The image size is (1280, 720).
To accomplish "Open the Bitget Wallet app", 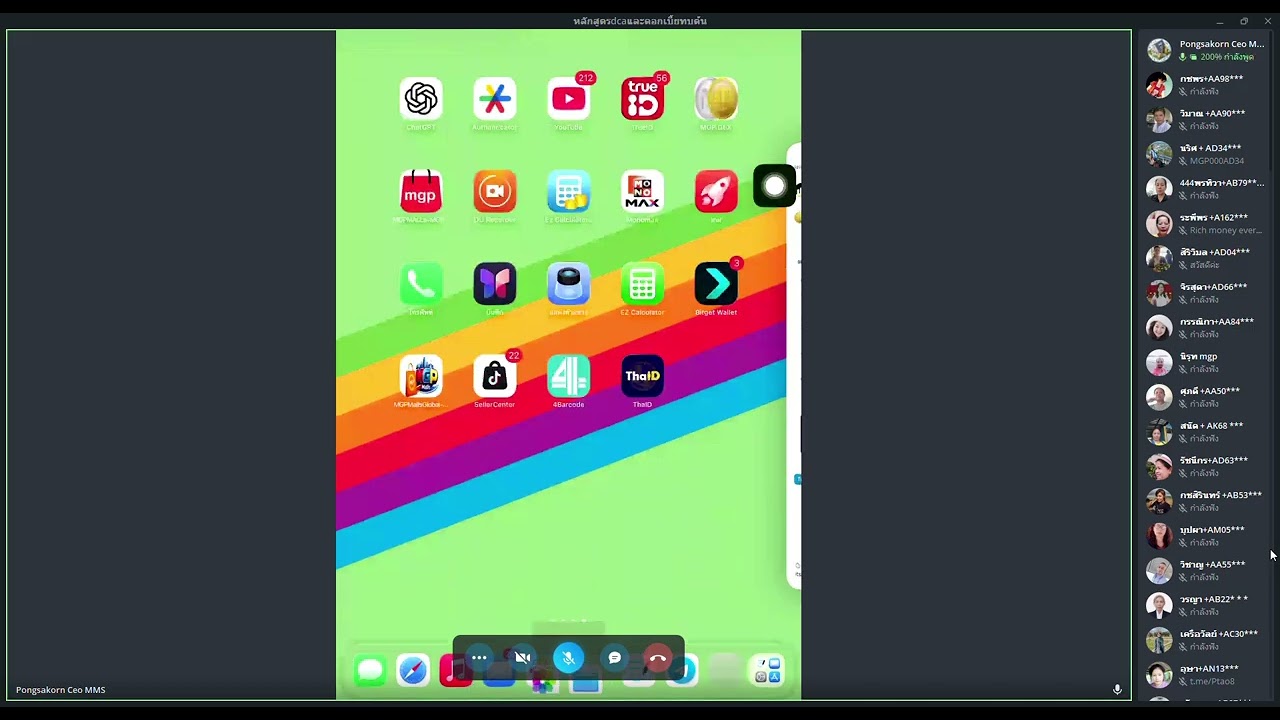I will pos(716,284).
